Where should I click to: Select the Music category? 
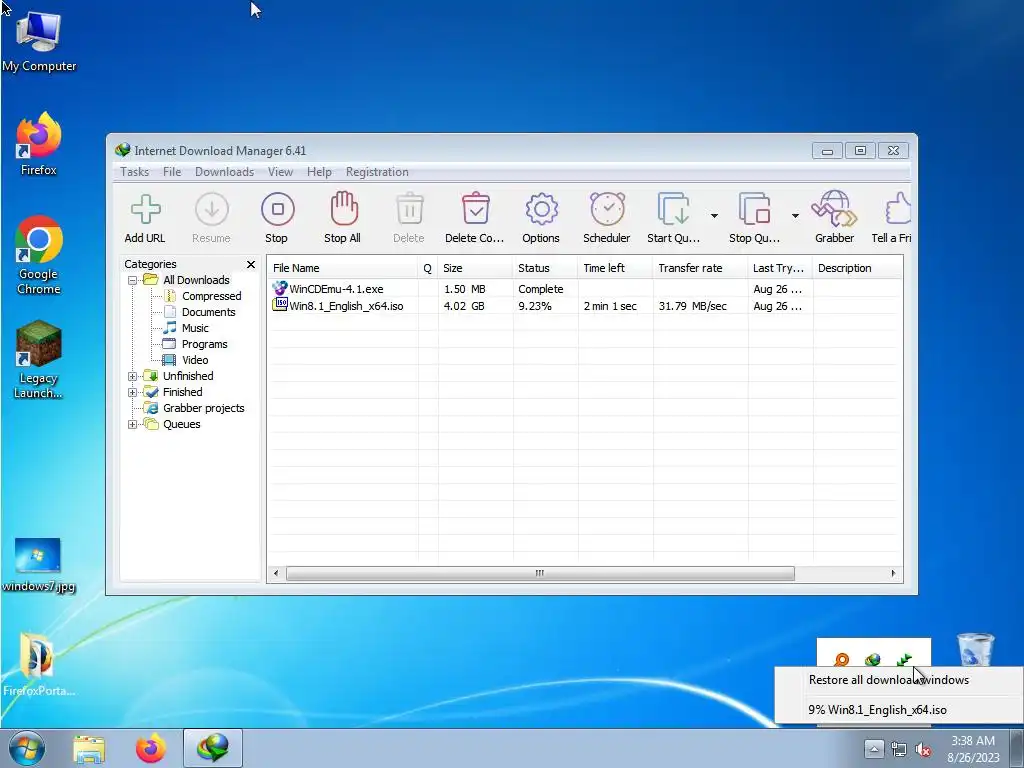pyautogui.click(x=195, y=328)
